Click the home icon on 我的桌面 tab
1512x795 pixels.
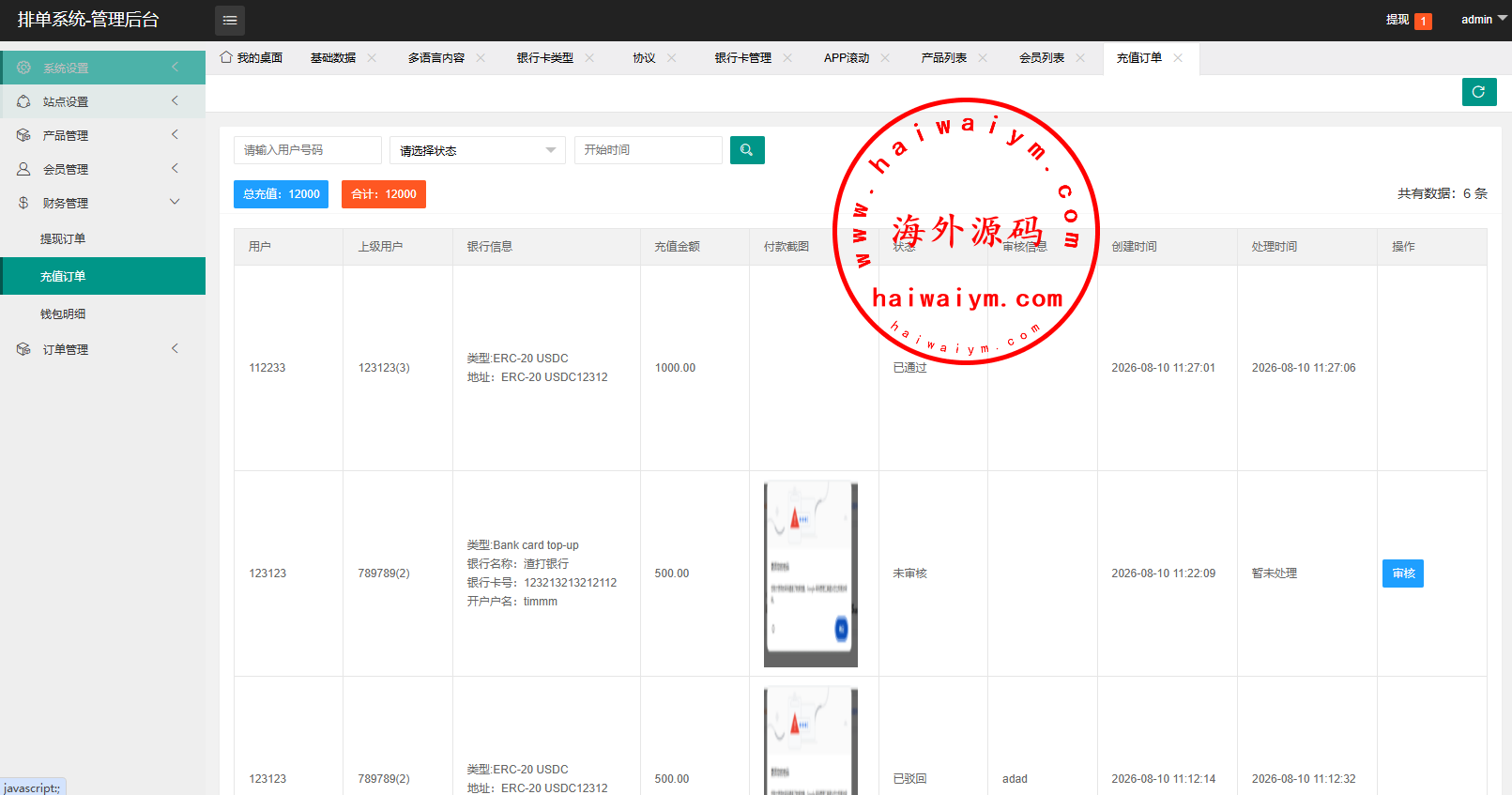click(x=226, y=57)
